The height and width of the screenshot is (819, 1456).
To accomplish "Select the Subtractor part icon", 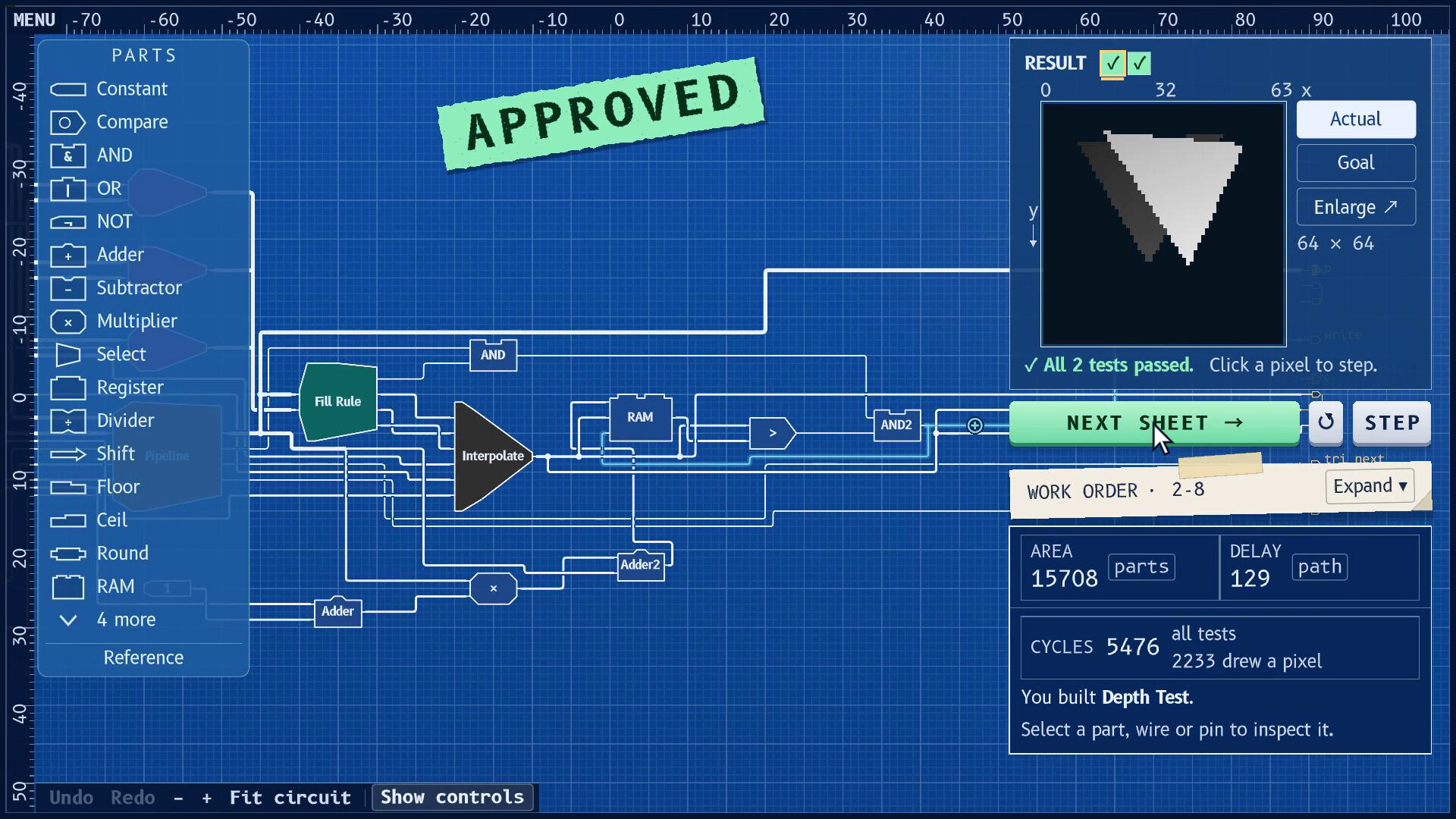I will pos(67,288).
